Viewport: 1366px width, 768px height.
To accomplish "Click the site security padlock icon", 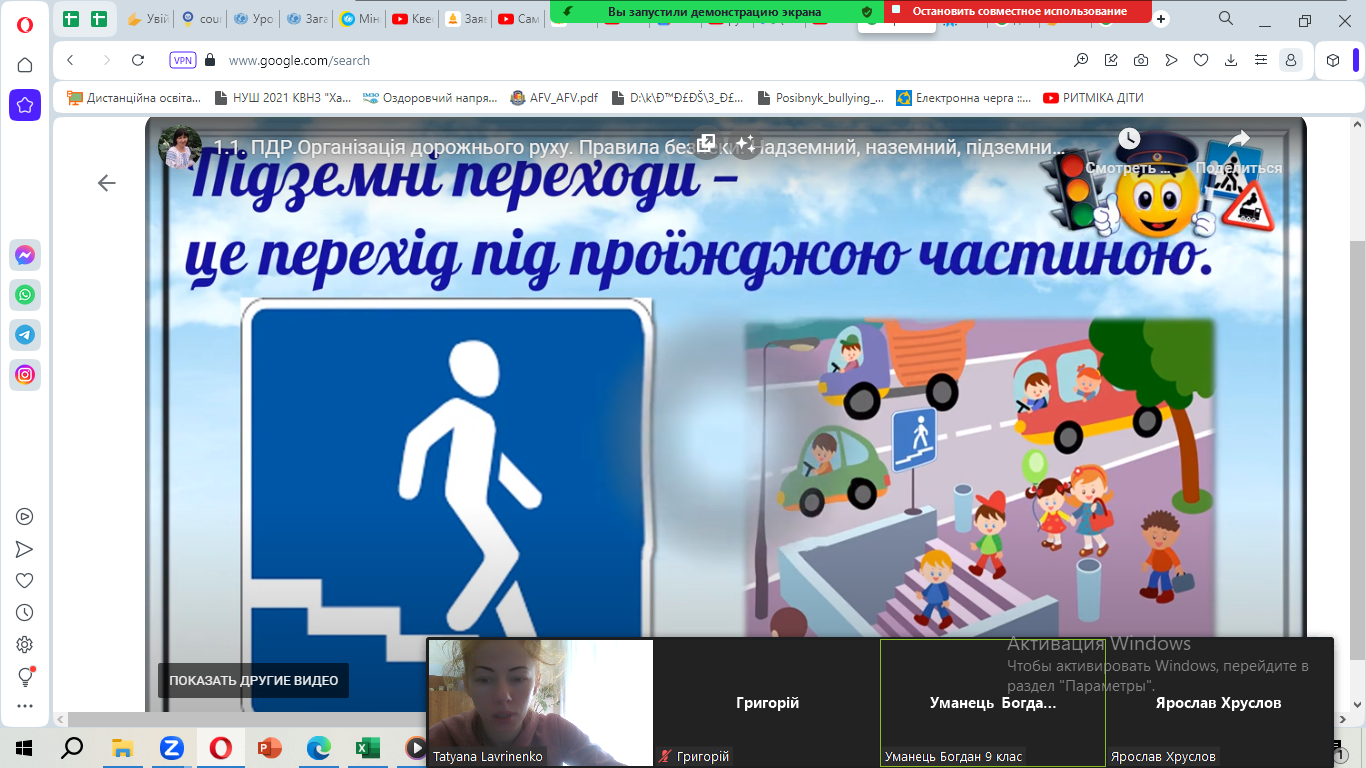I will click(210, 60).
